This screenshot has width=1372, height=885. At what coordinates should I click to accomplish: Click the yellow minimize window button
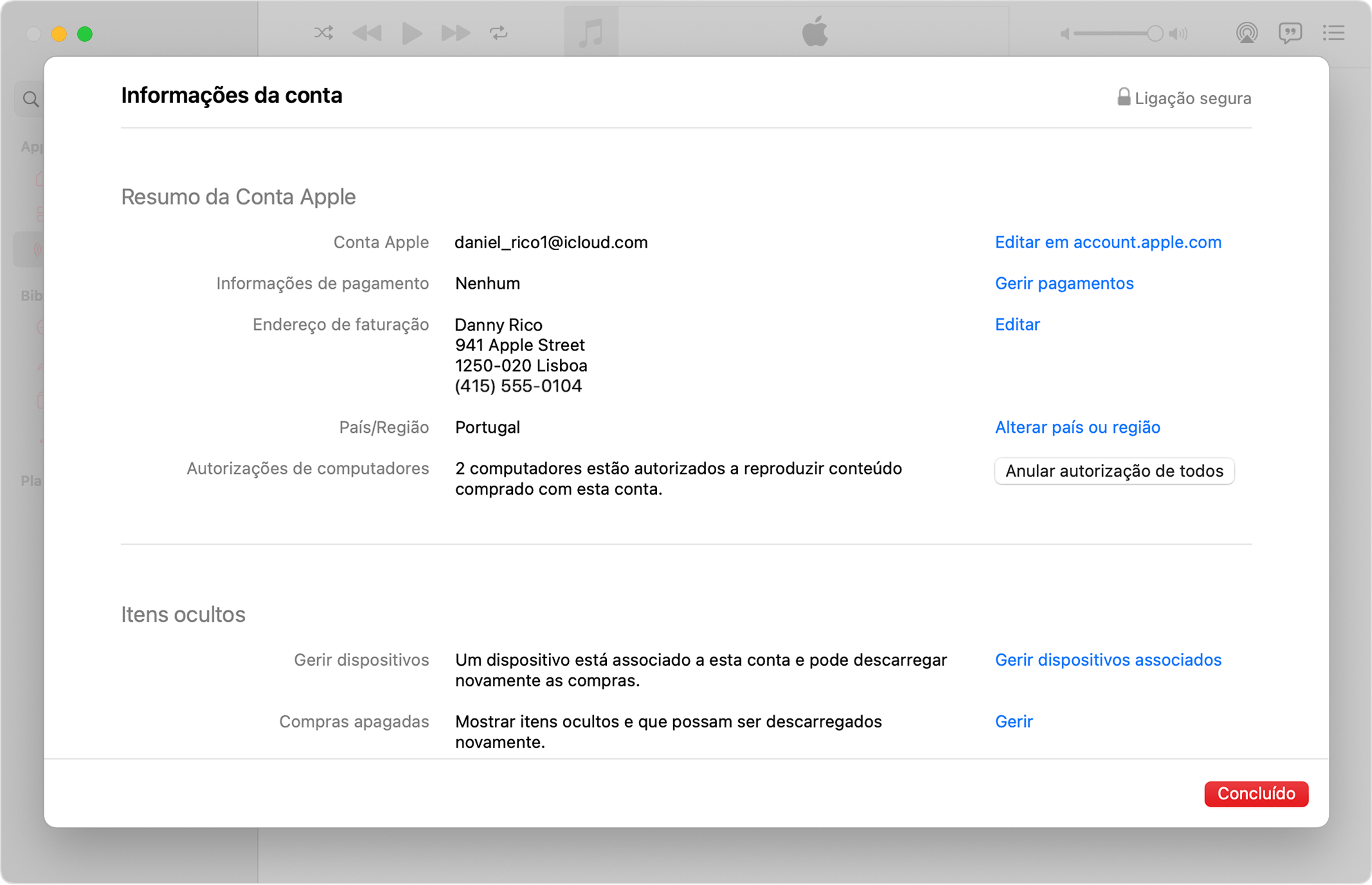(x=59, y=33)
